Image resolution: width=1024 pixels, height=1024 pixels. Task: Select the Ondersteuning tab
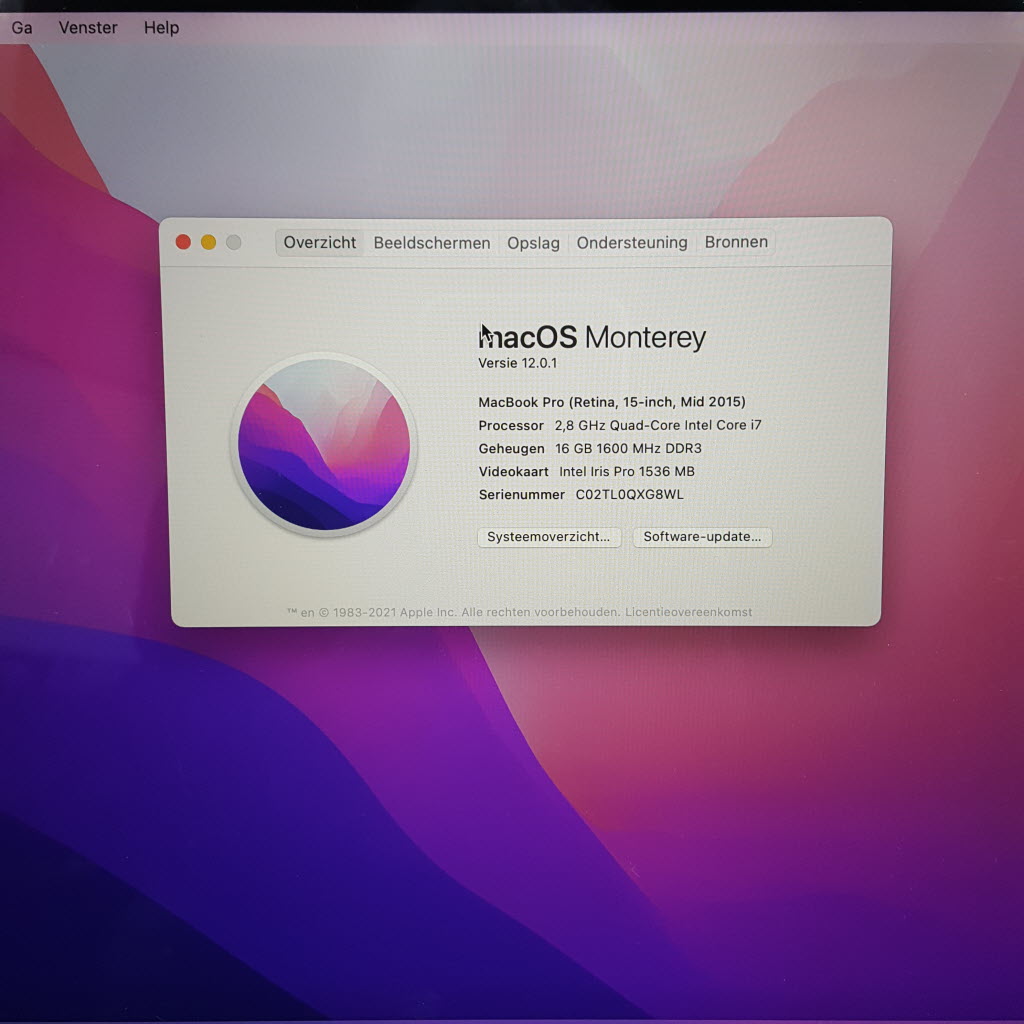click(x=632, y=243)
